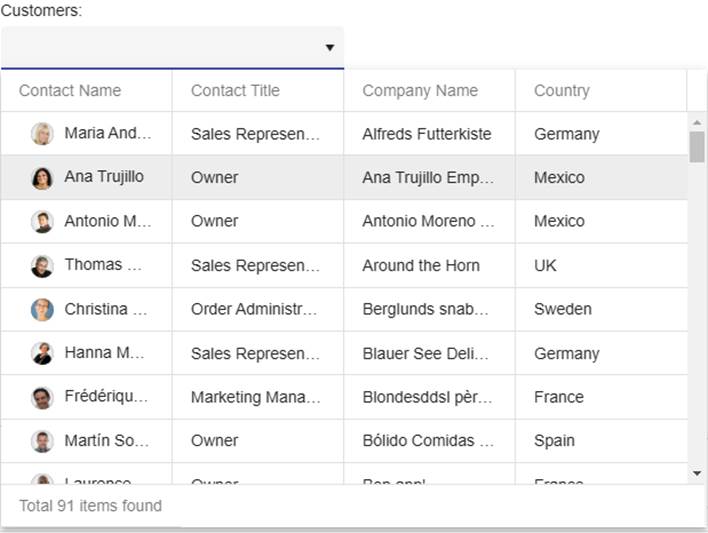Click the vertical scrollbar thumb
708x533 pixels.
pos(697,147)
